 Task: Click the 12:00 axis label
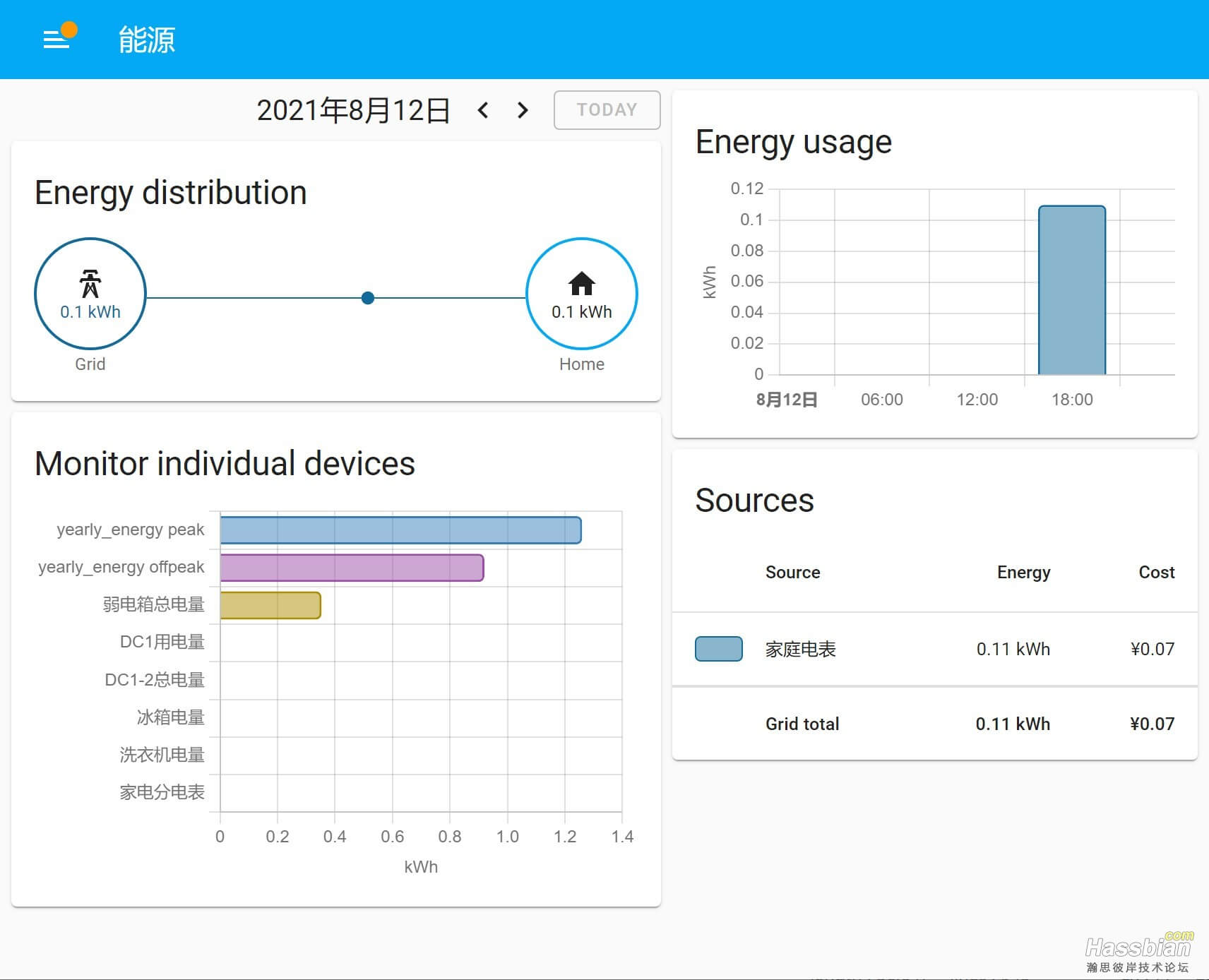(977, 400)
